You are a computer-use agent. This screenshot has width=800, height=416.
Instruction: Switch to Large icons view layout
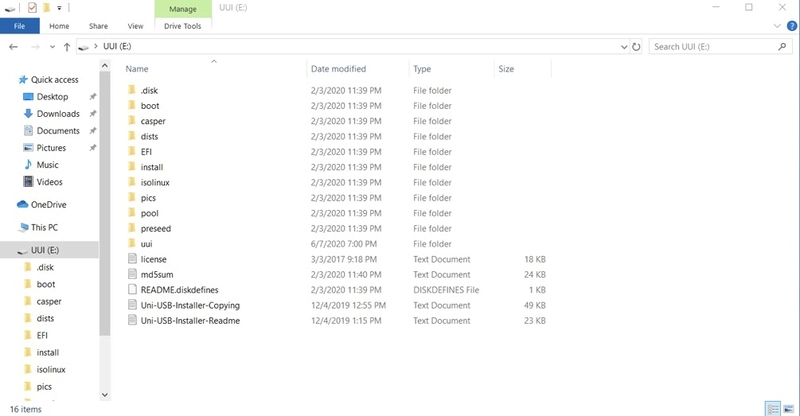click(x=789, y=409)
